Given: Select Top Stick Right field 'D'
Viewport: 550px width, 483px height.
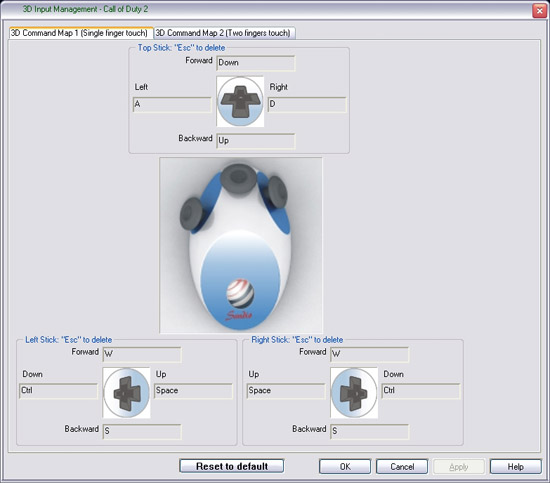Looking at the screenshot, I should coord(307,105).
